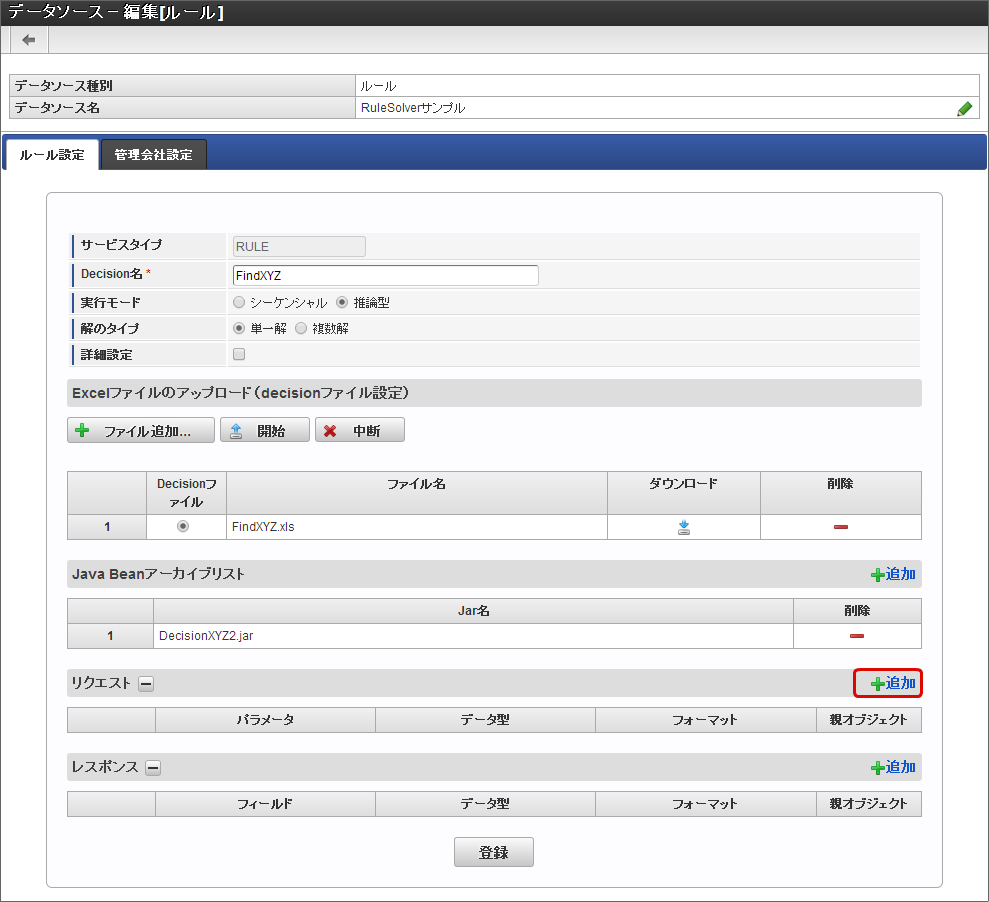
Task: Add a Java Bean archive
Action: tap(892, 575)
